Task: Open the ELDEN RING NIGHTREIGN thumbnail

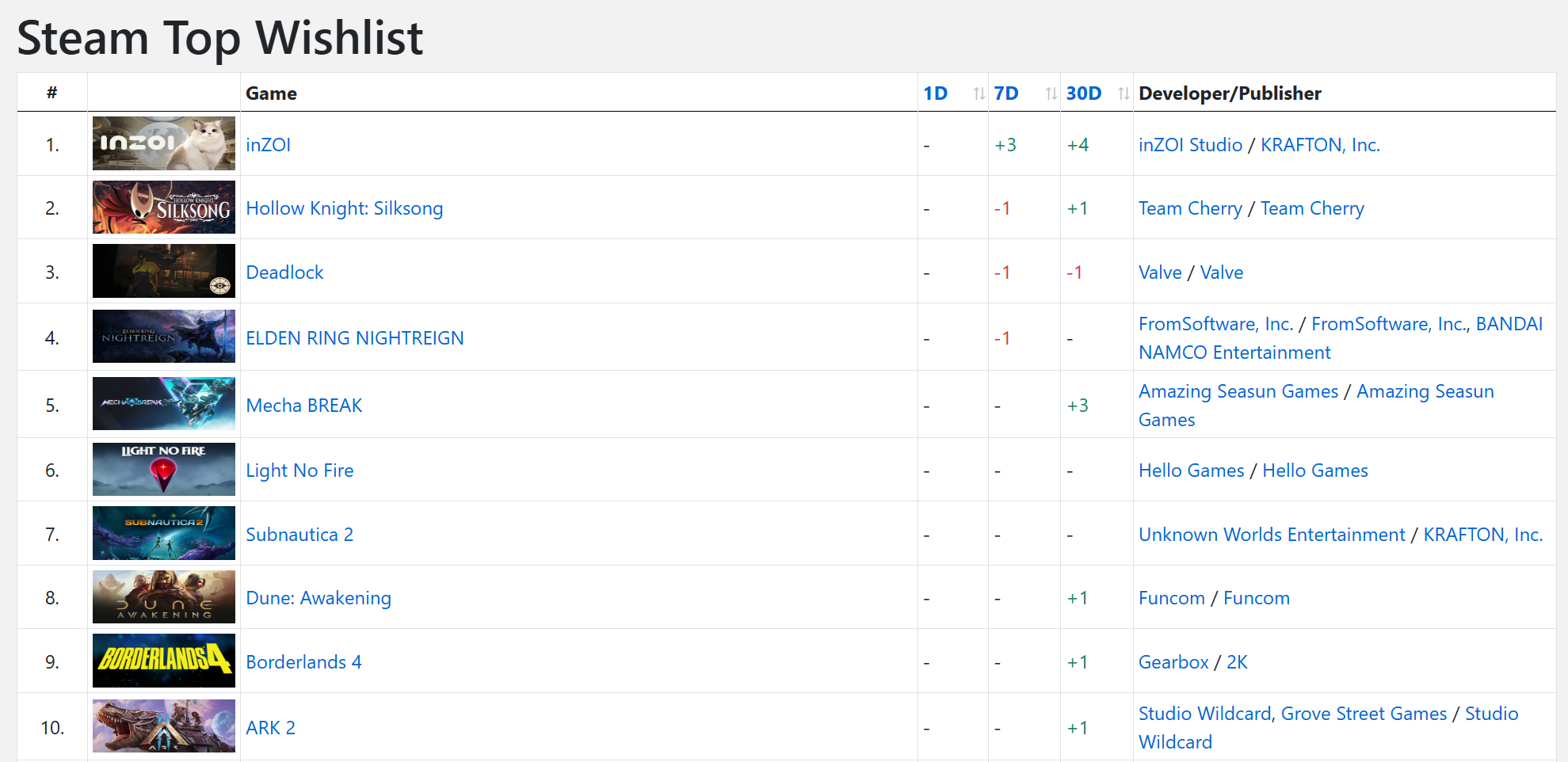Action: [x=164, y=337]
